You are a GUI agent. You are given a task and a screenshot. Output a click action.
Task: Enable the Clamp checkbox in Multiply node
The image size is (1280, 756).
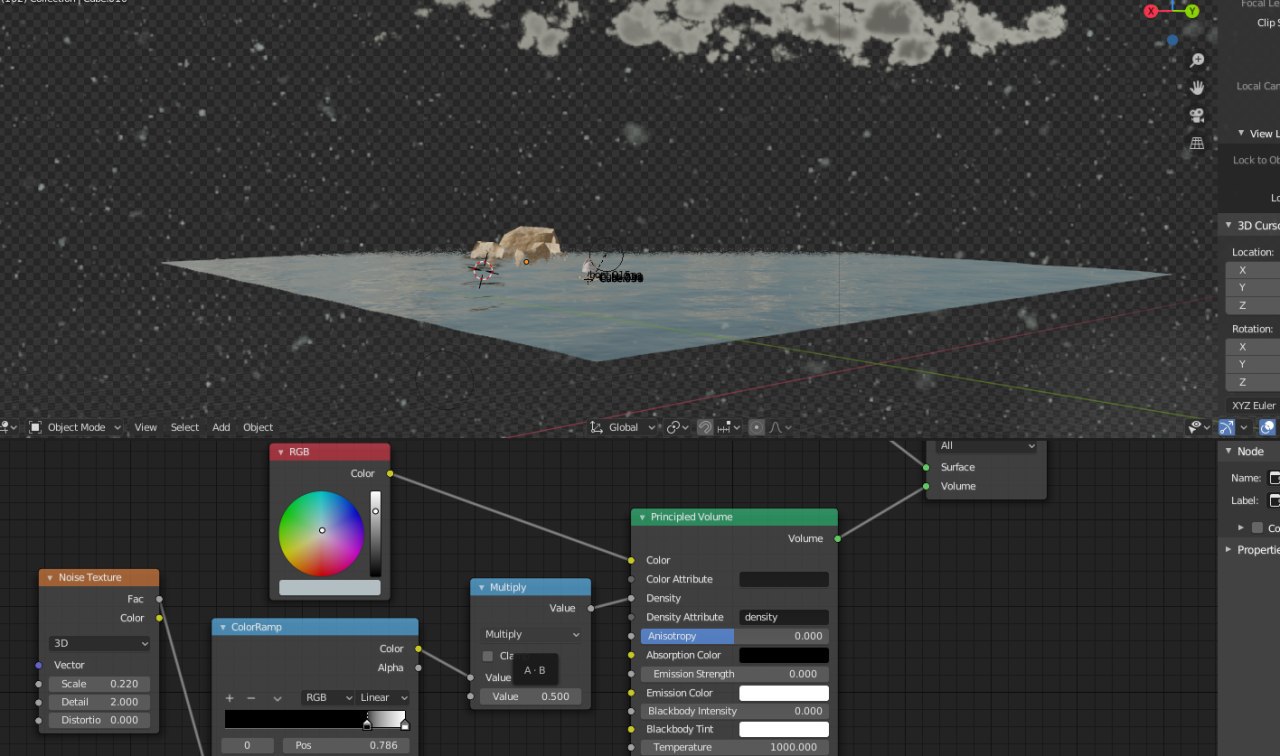click(488, 656)
